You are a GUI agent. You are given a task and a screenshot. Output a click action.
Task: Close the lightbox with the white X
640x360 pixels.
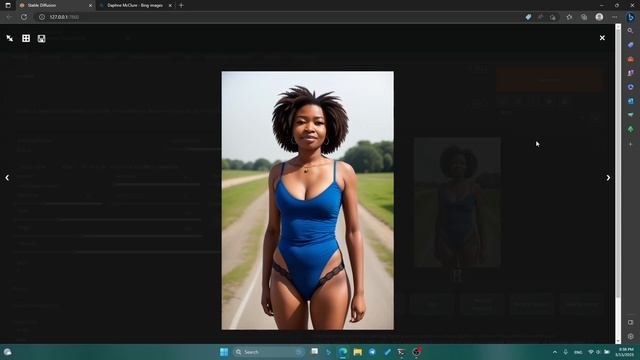pos(602,38)
